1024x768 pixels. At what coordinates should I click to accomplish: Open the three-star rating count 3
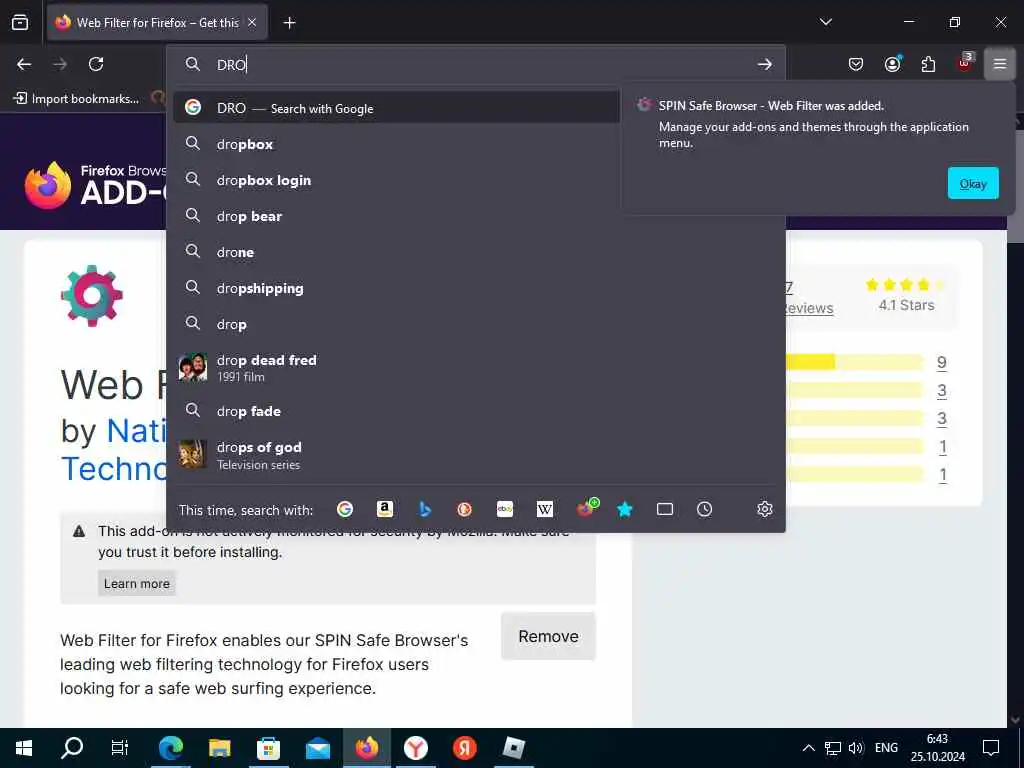click(942, 419)
